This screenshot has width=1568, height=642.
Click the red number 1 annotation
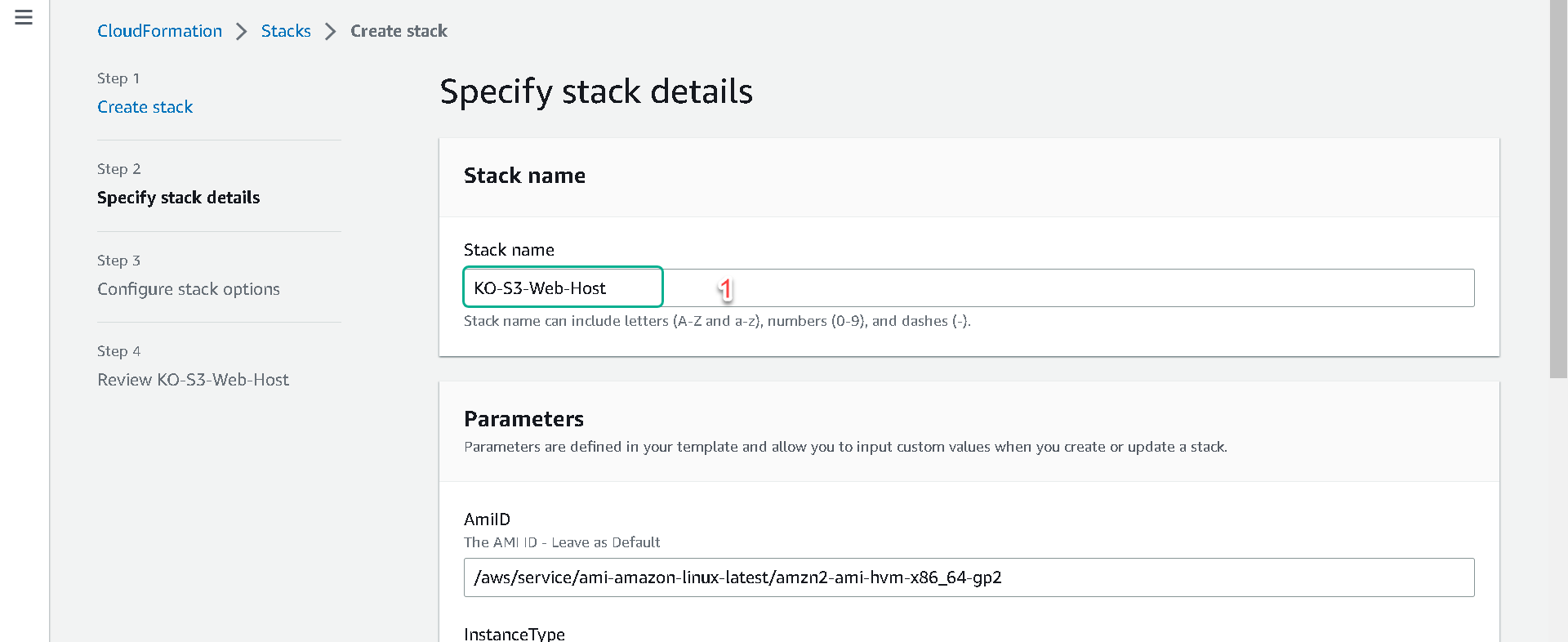coord(725,288)
